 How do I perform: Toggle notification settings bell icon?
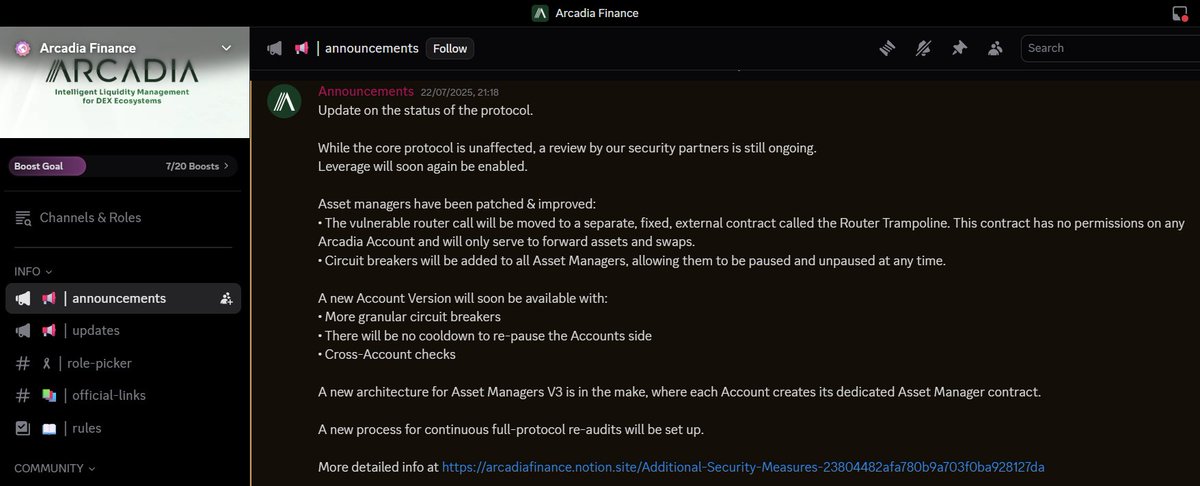[x=923, y=48]
